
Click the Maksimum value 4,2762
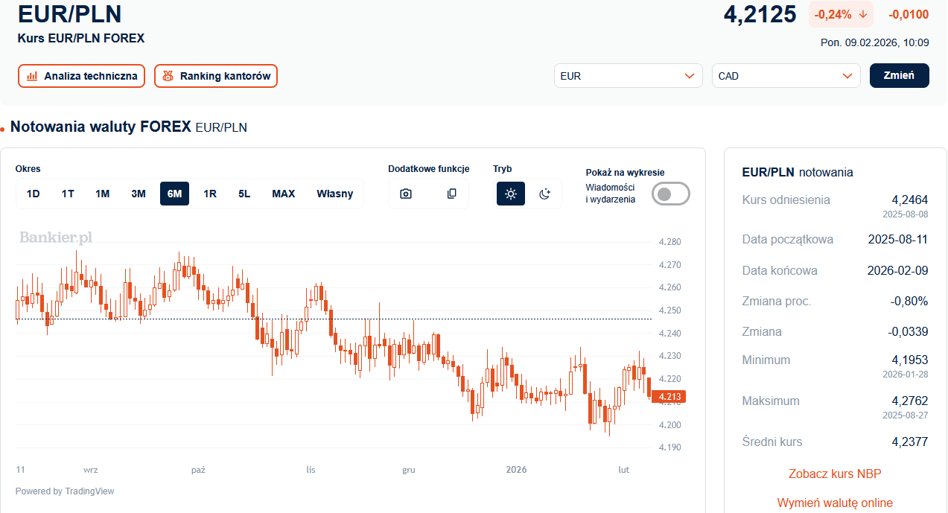tap(909, 401)
